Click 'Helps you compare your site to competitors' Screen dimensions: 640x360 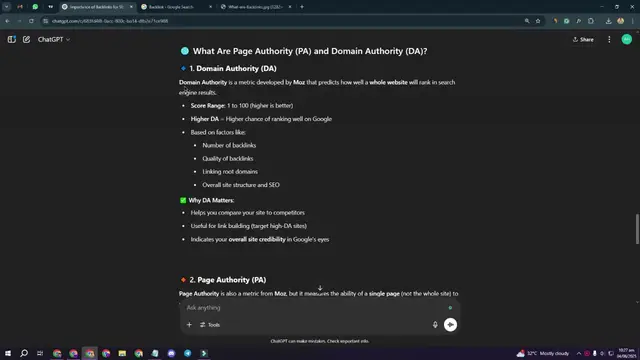247,213
